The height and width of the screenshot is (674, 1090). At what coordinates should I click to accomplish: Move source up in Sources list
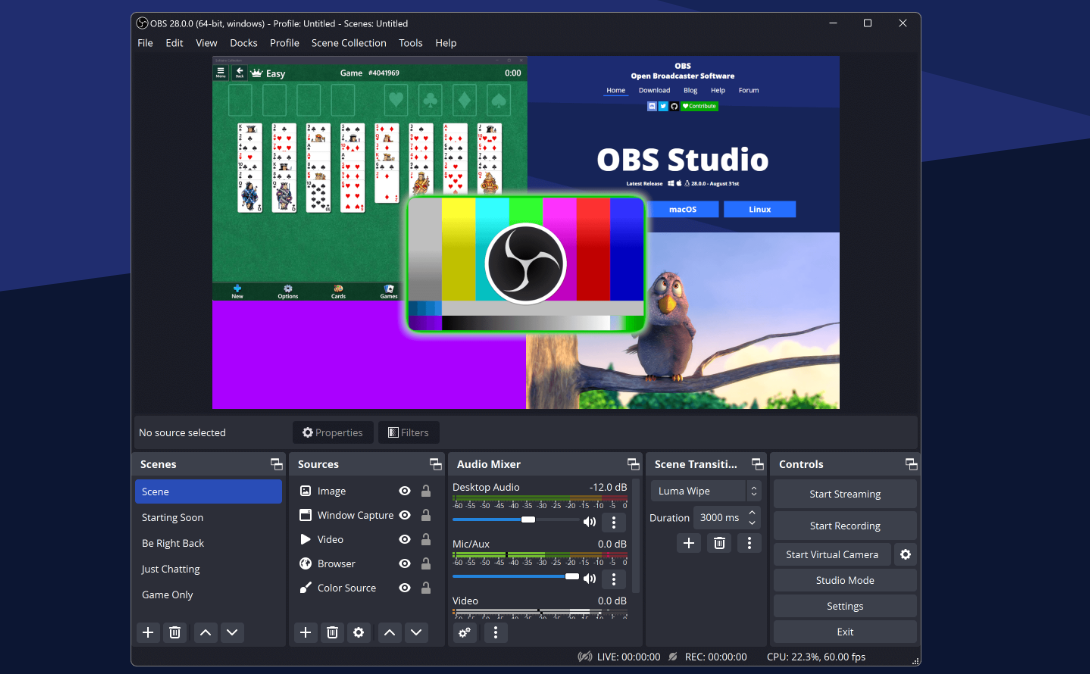[x=389, y=632]
